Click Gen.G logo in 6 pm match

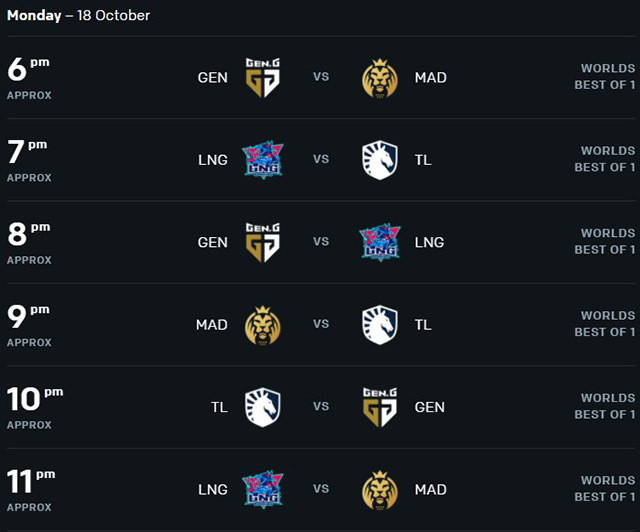[262, 77]
